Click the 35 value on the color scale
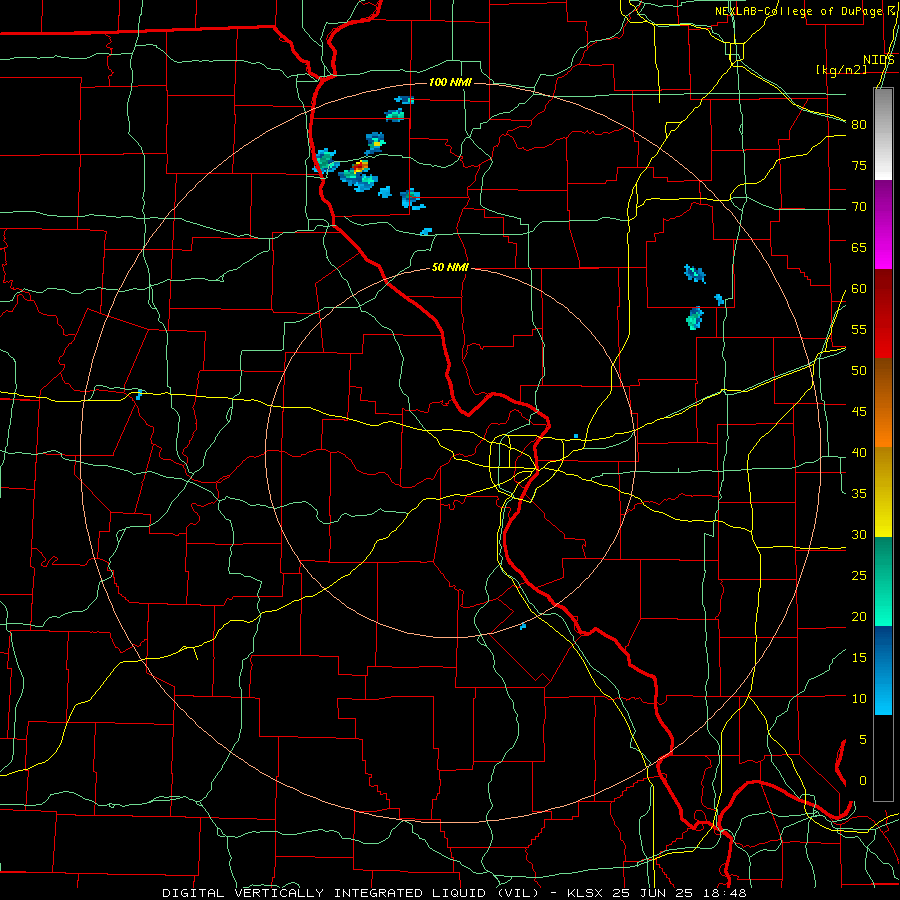 click(x=859, y=494)
